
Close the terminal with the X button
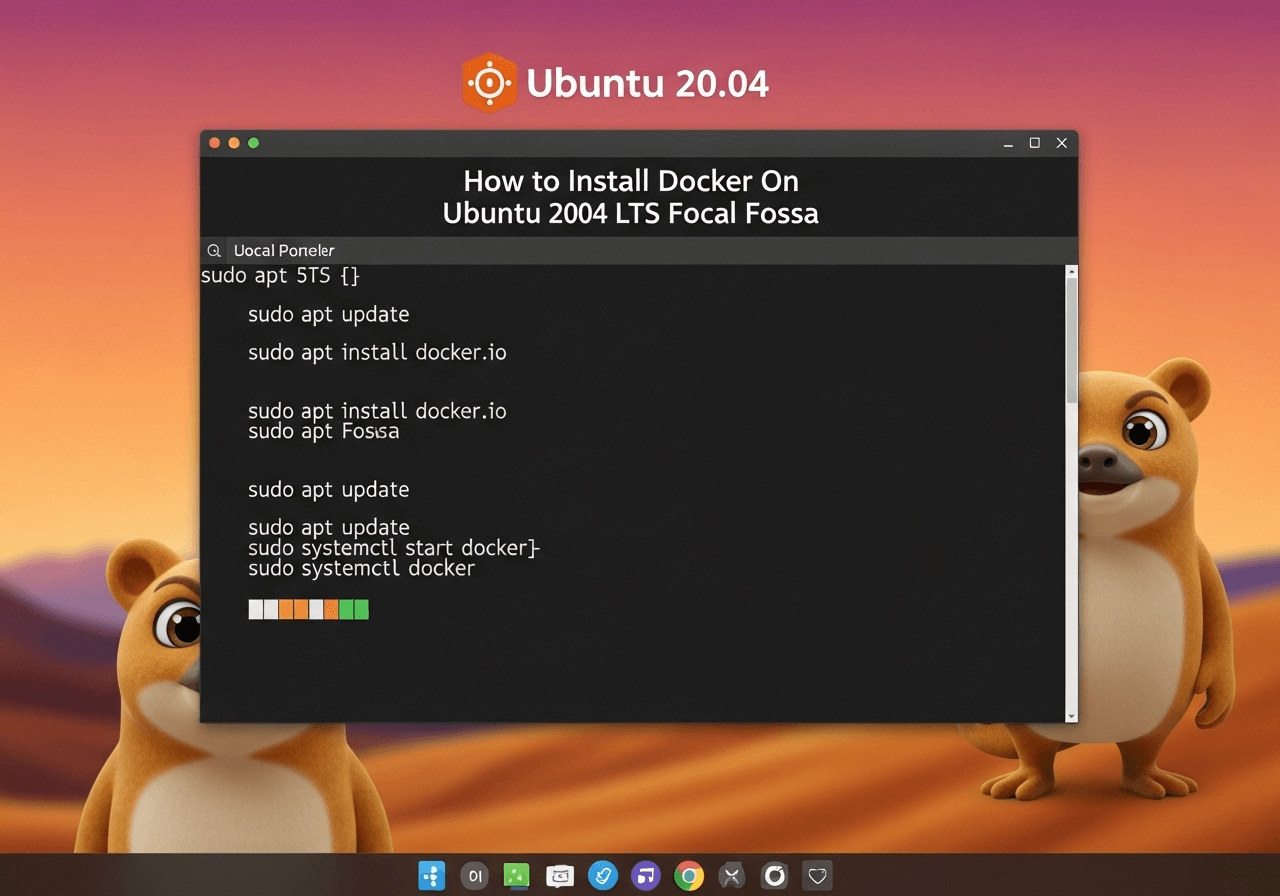click(1062, 143)
